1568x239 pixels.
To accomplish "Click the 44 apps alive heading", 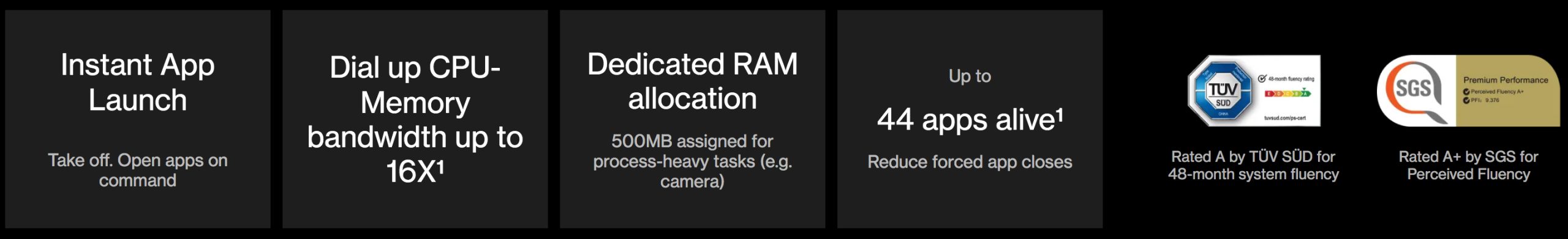I will click(x=970, y=119).
